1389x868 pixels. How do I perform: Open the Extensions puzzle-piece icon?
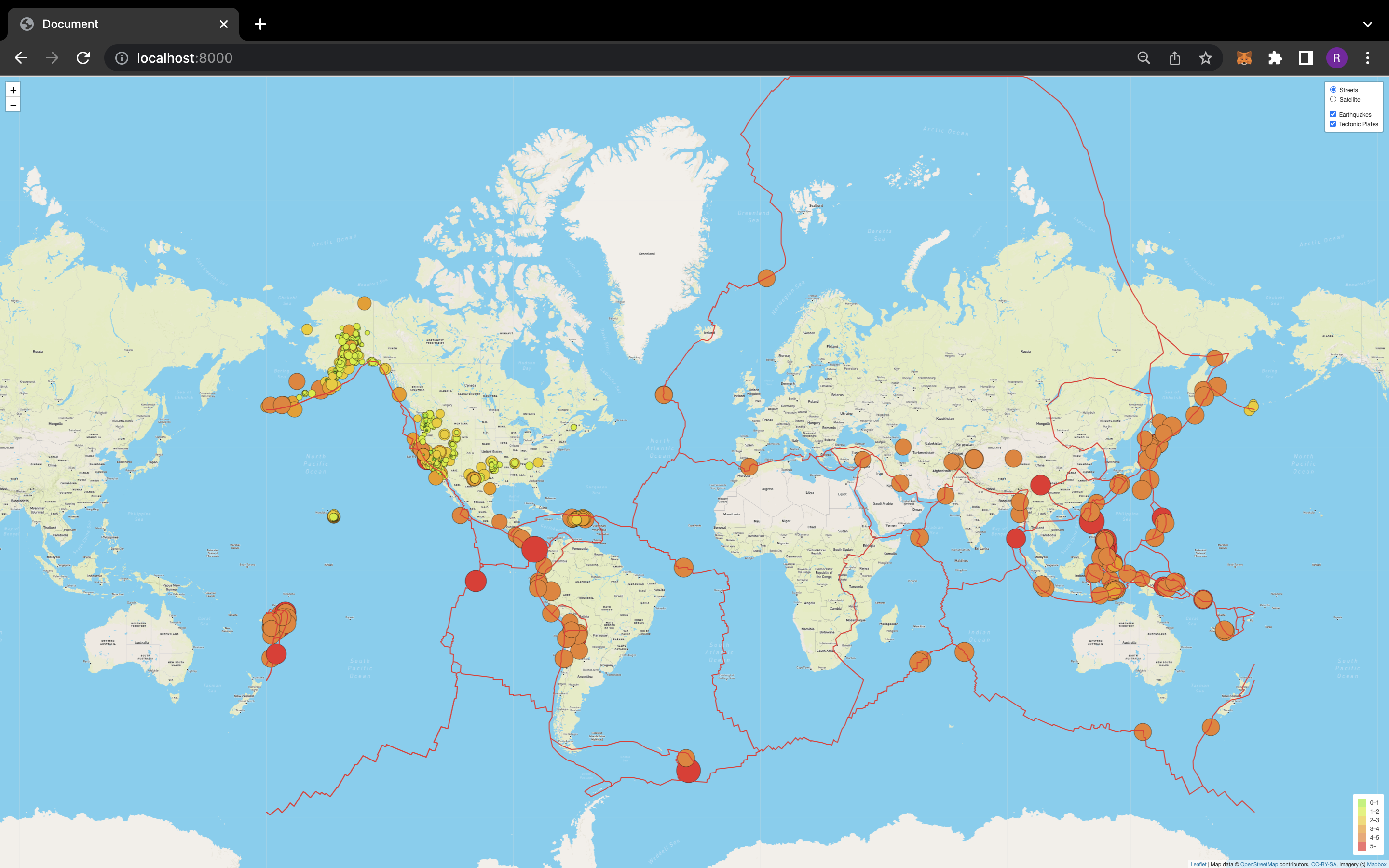(x=1275, y=57)
